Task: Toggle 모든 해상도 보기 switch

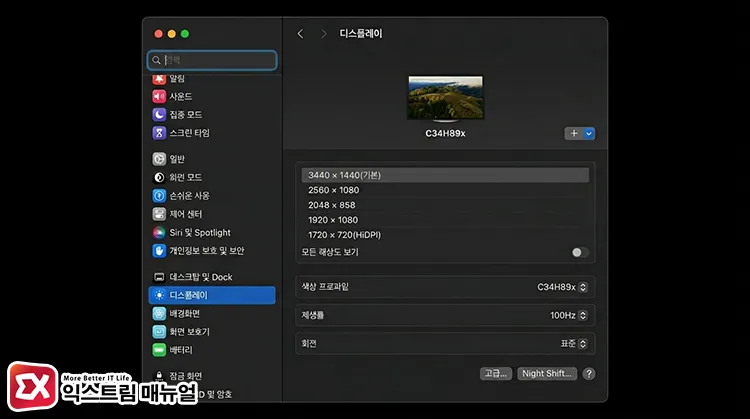Action: [580, 252]
